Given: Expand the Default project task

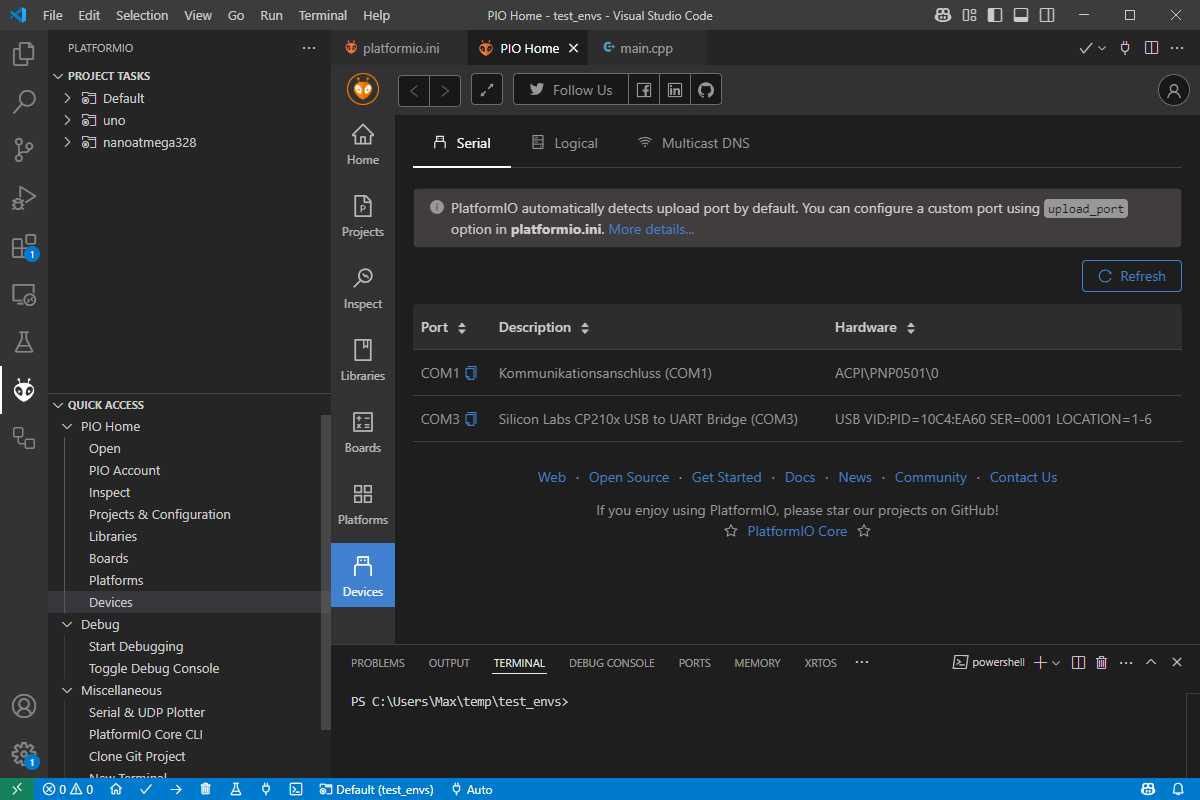Looking at the screenshot, I should (x=67, y=98).
